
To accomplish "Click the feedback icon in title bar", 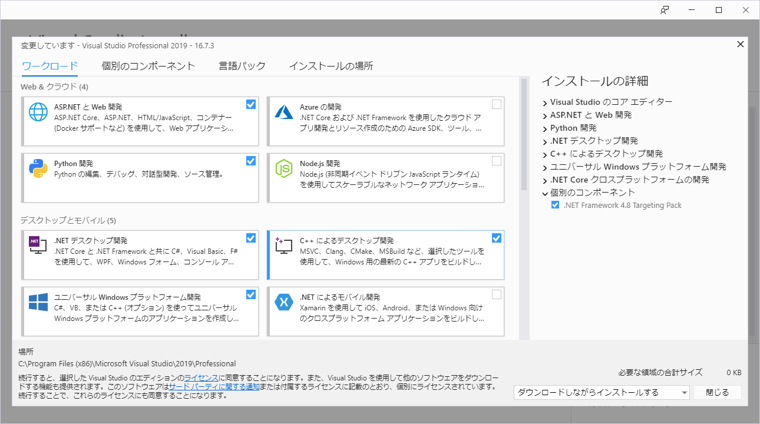I will coord(665,10).
